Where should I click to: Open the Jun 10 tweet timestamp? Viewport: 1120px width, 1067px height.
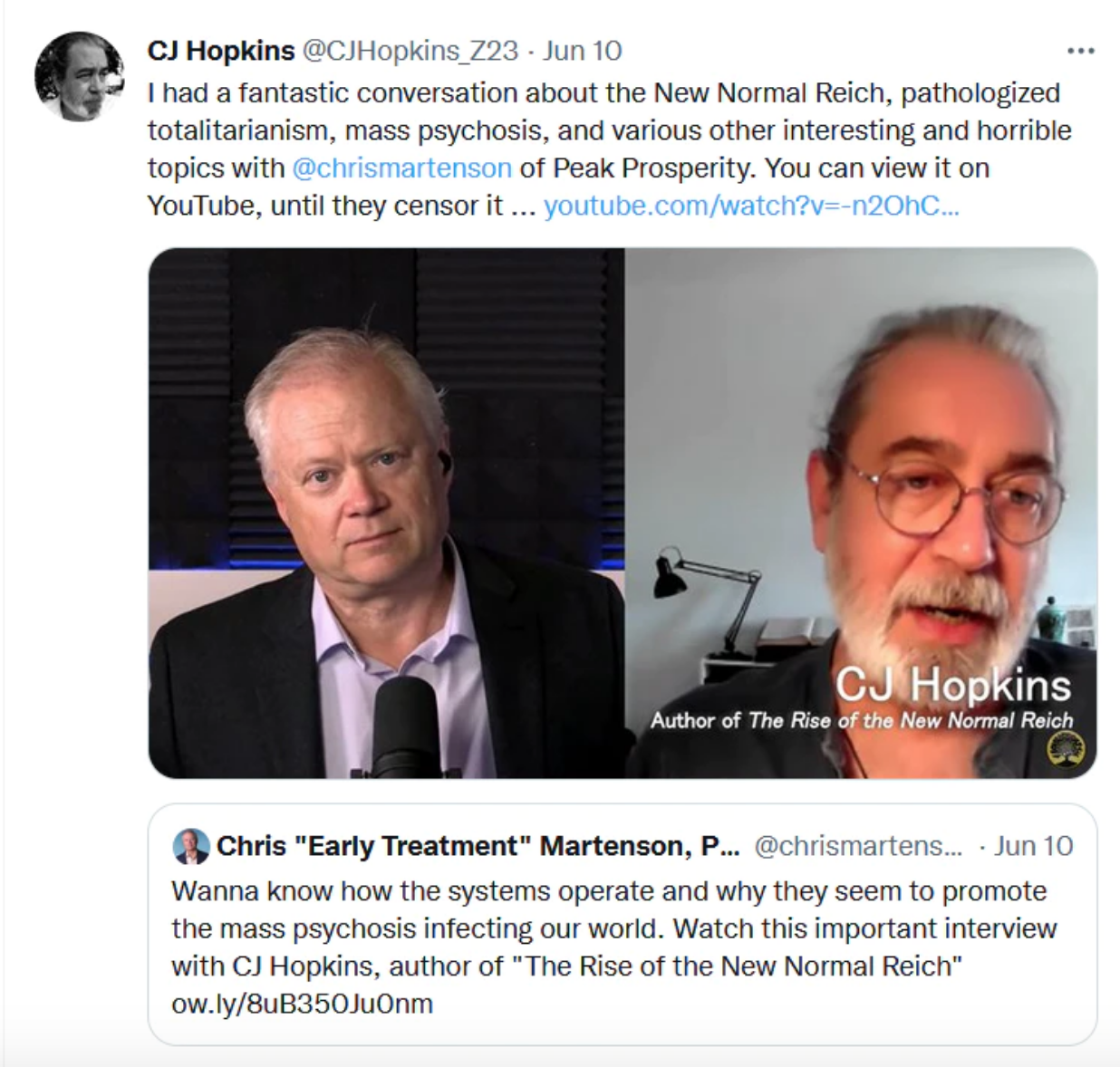[x=582, y=51]
